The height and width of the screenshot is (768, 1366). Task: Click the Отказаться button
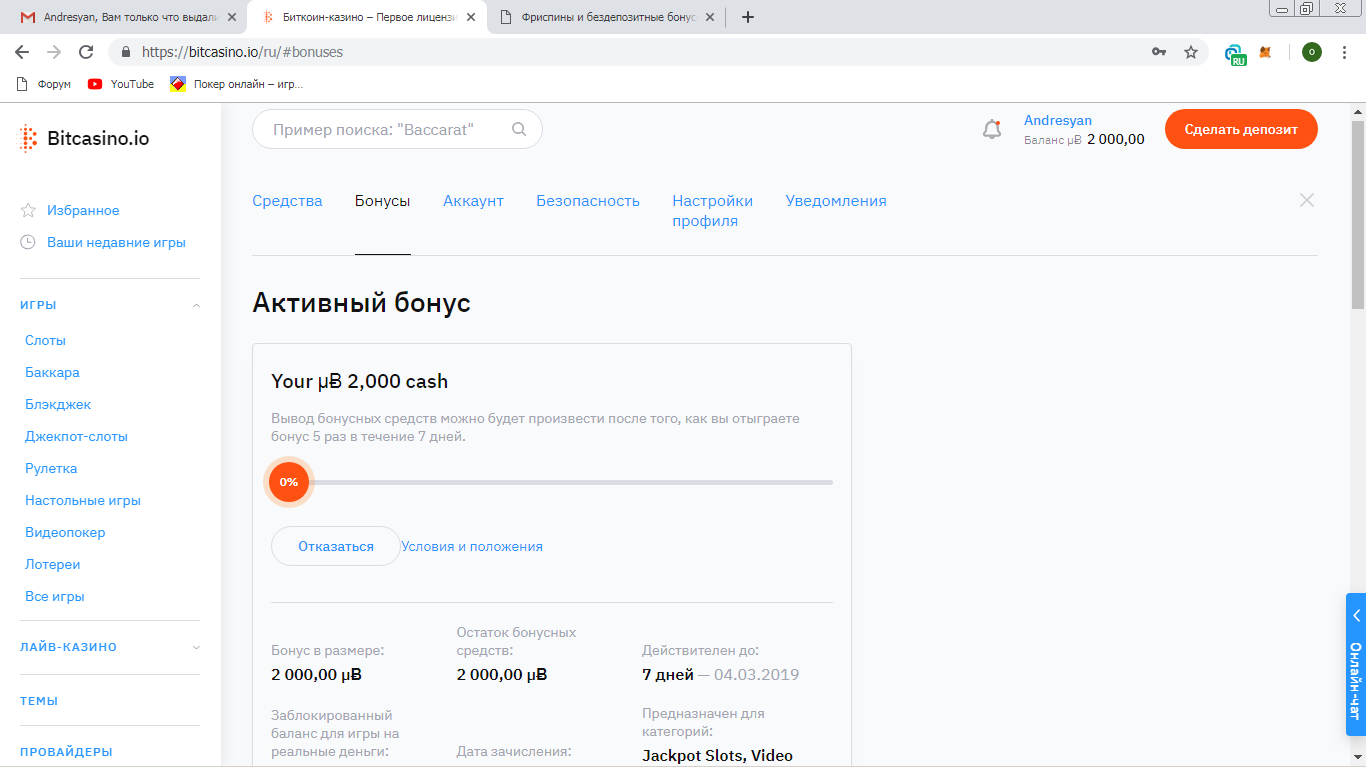[336, 546]
